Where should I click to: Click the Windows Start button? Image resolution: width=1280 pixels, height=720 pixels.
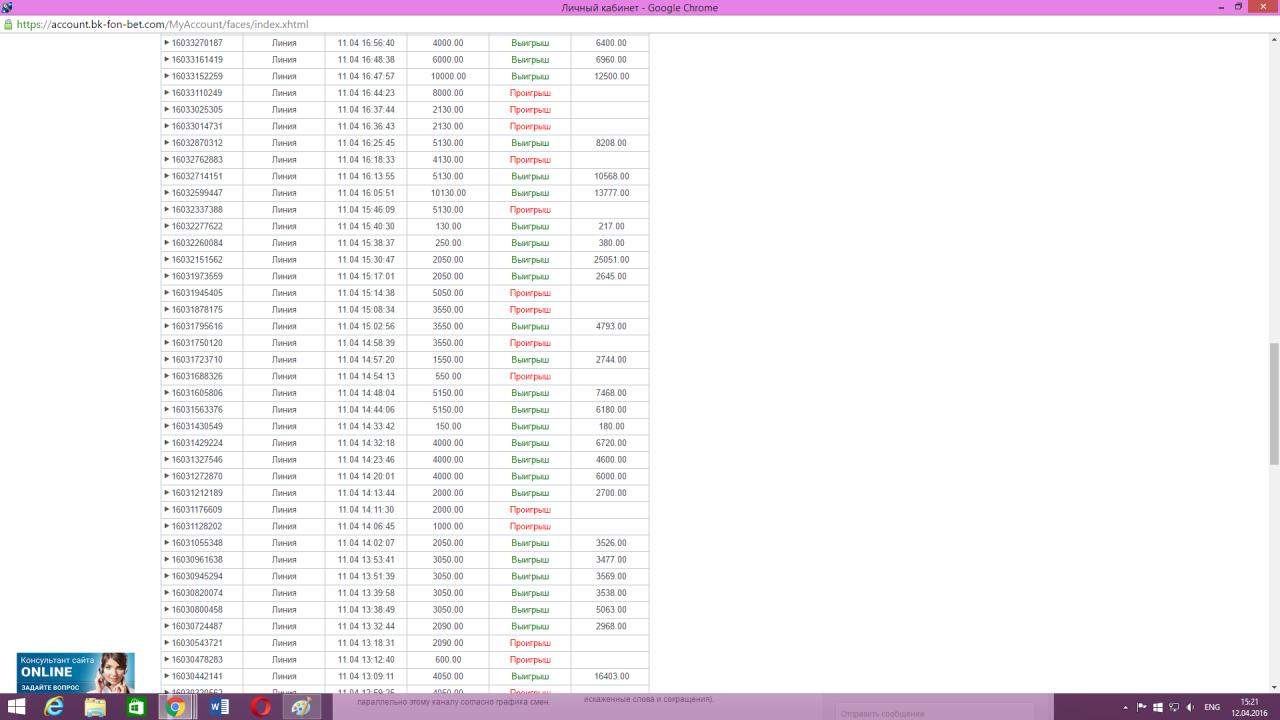point(16,707)
